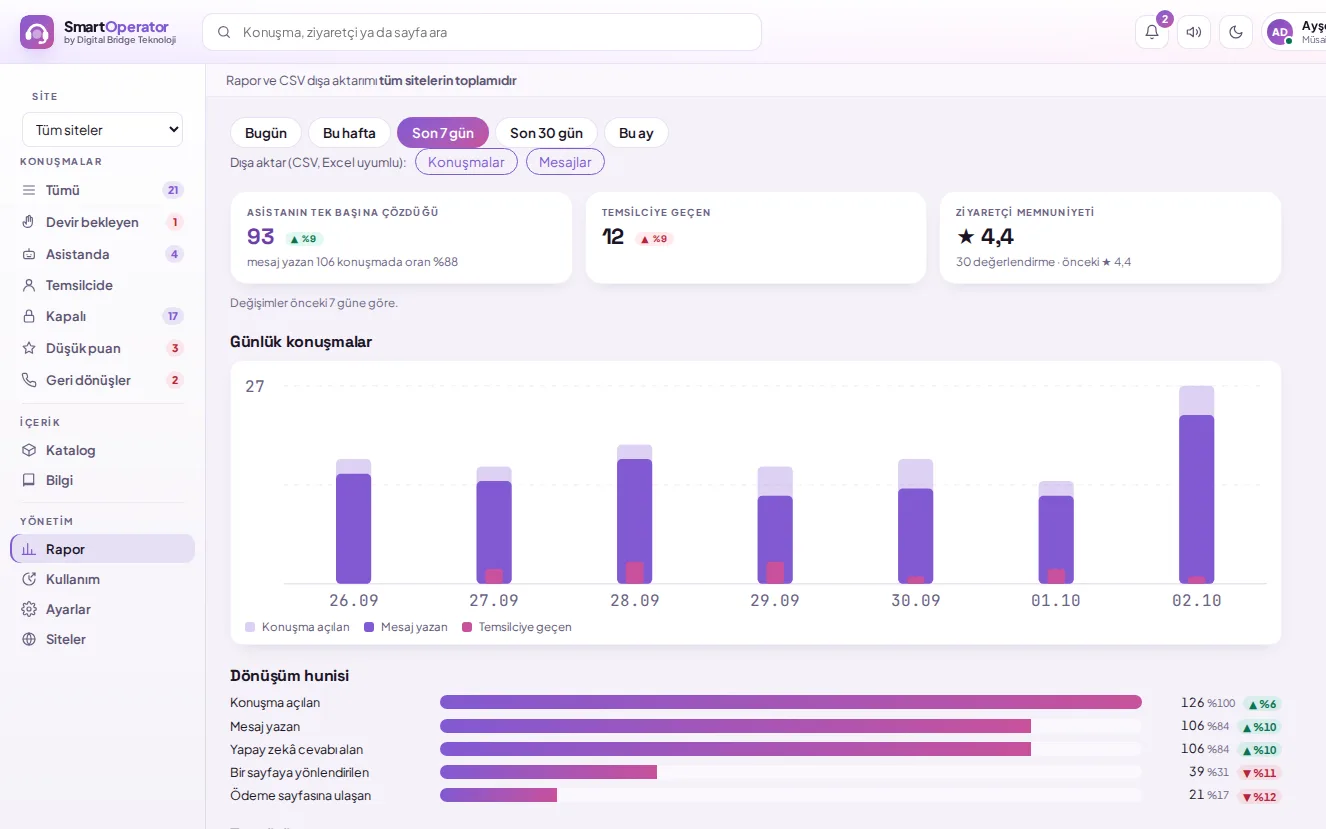
Task: Click Mesaj yazan legend entry under chart
Action: click(x=406, y=627)
